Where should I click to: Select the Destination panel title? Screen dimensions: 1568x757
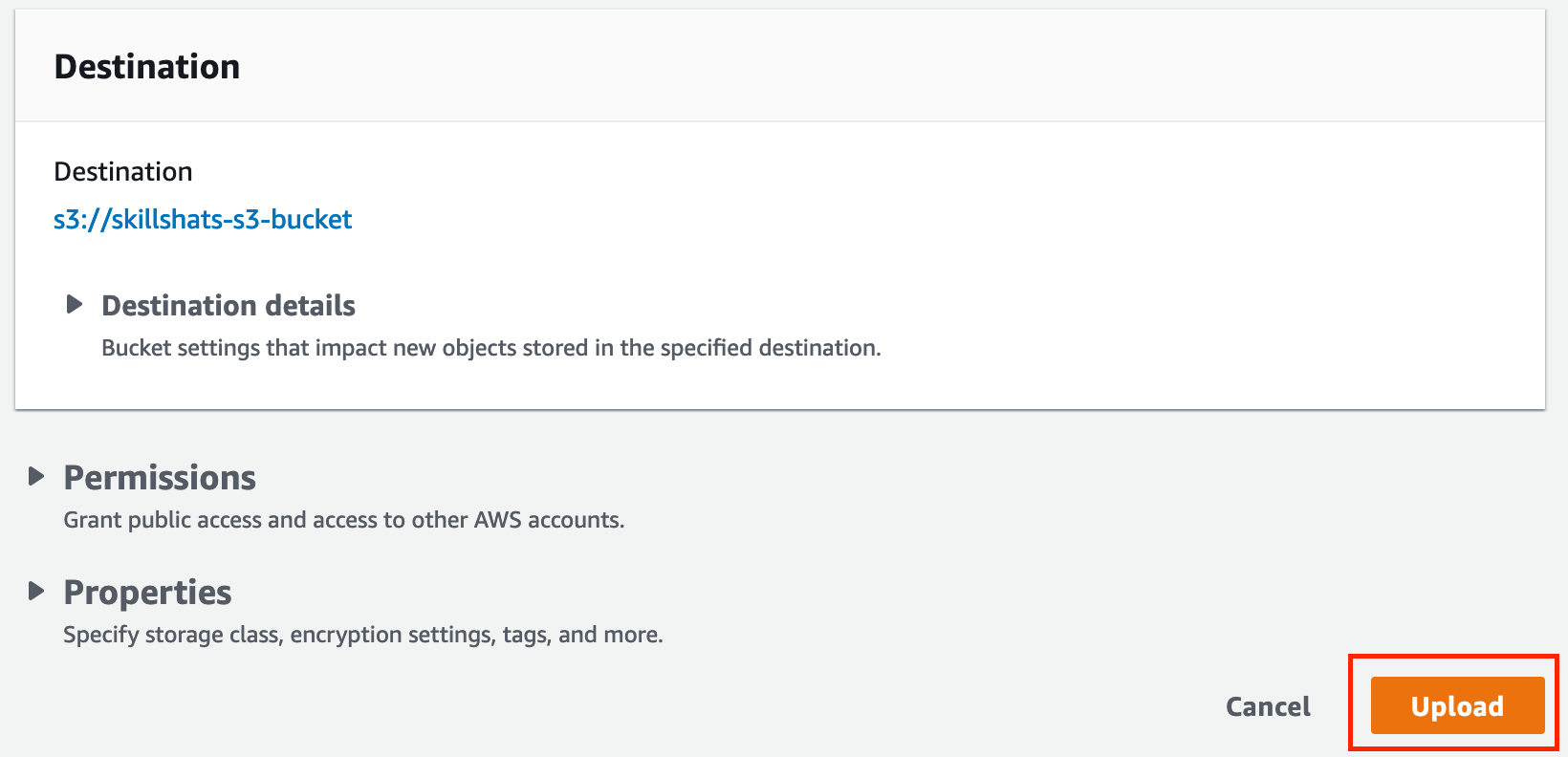tap(146, 65)
